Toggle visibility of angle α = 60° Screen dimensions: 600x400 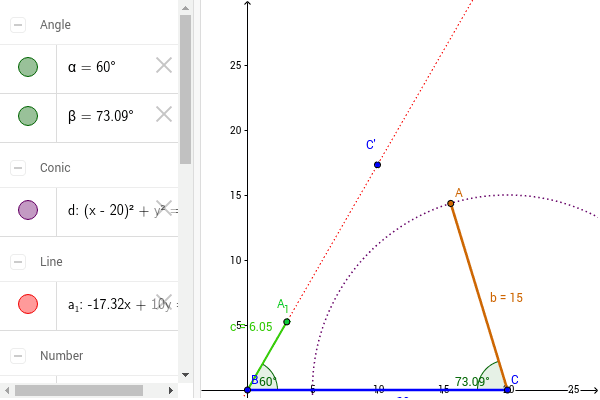[28, 67]
